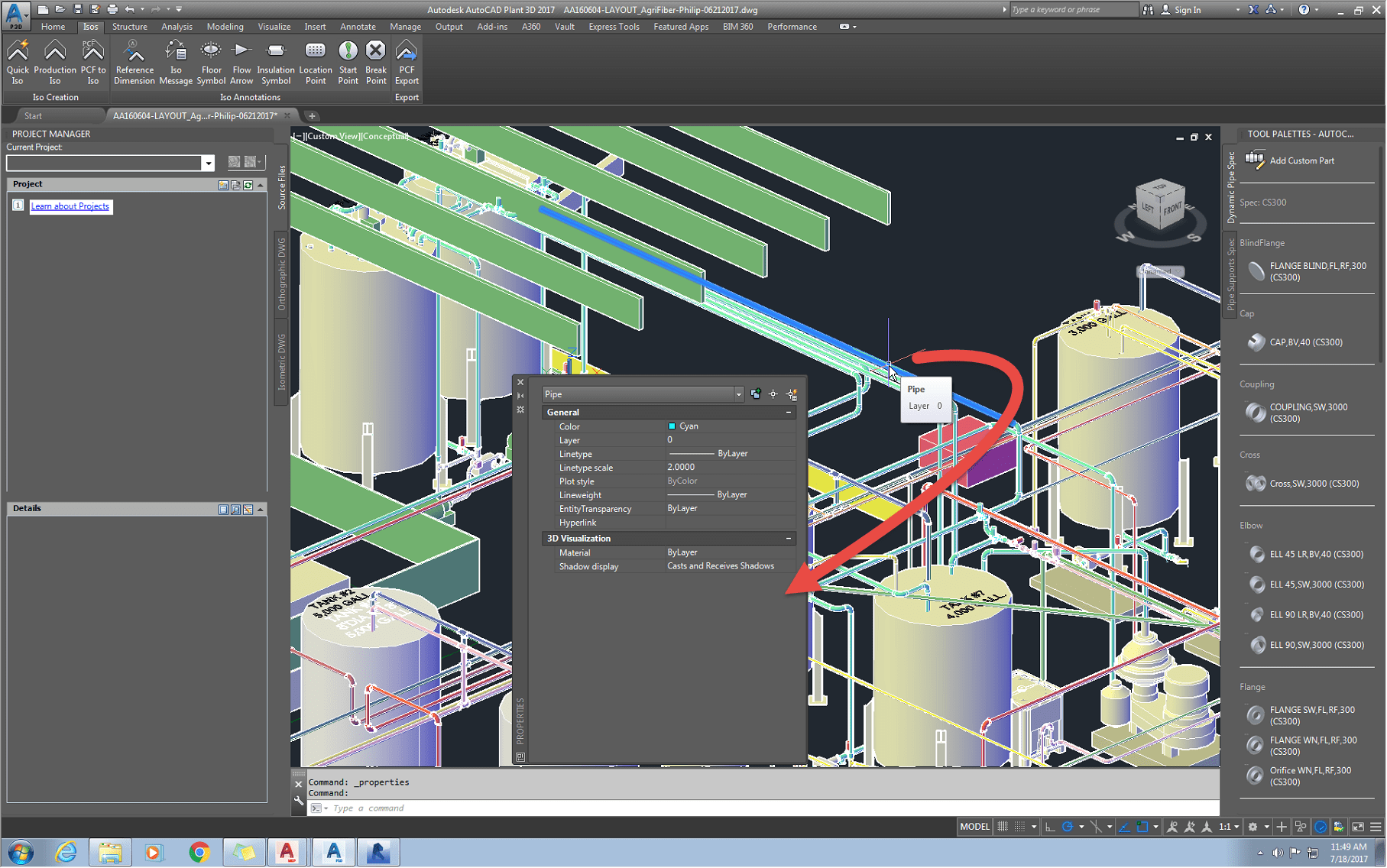
Task: Collapse the General properties section
Action: [789, 413]
